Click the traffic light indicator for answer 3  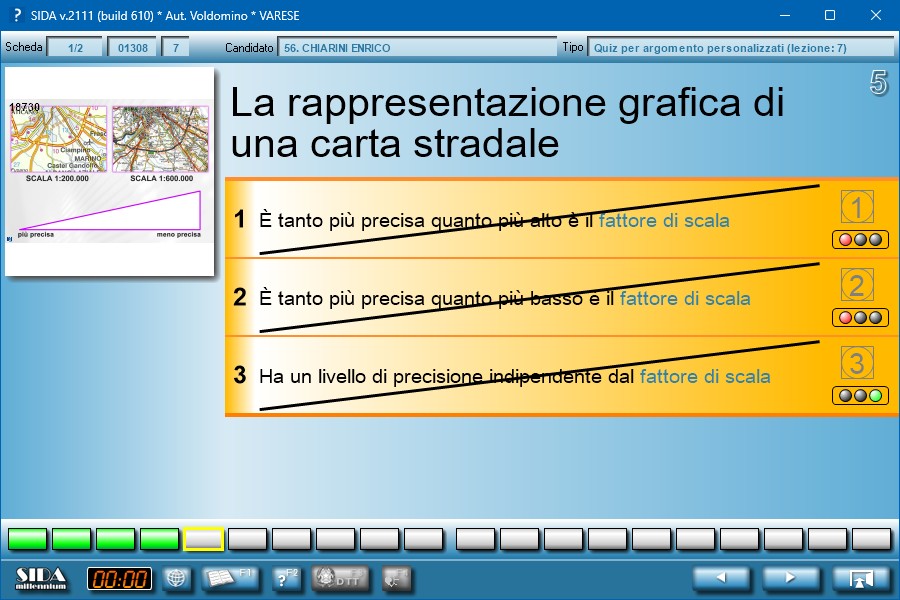coord(859,396)
